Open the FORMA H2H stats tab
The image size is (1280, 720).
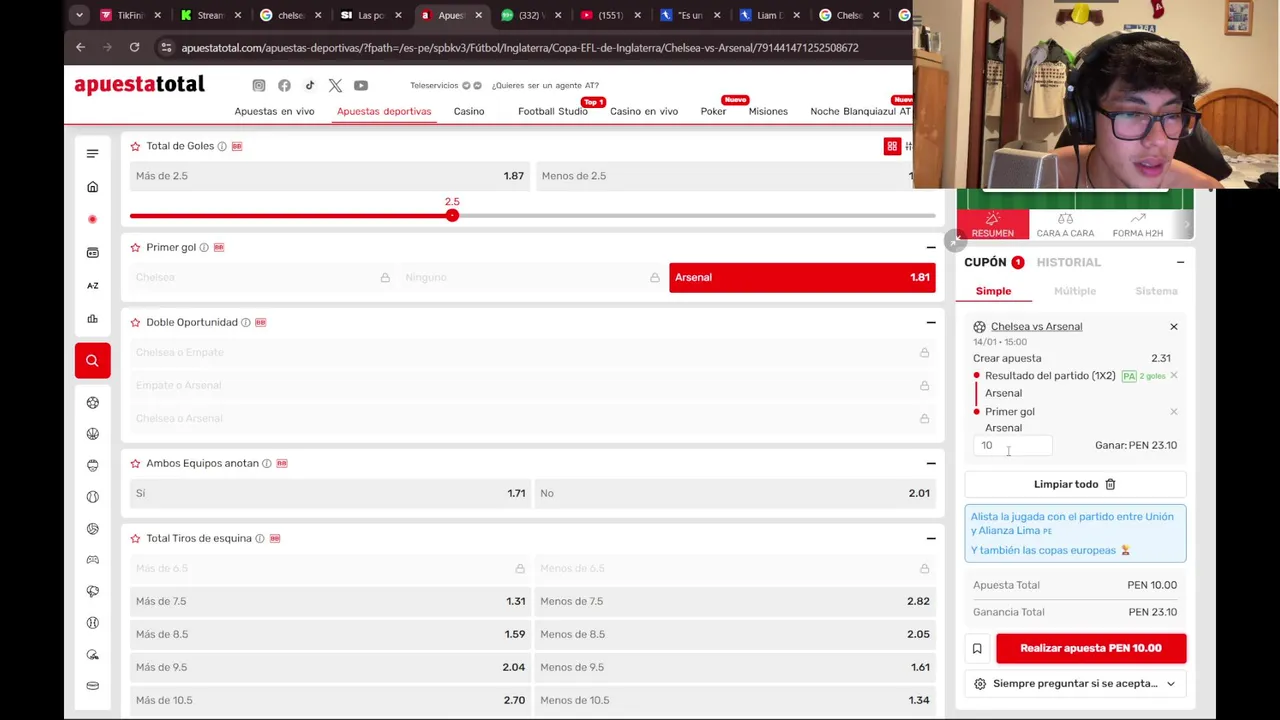click(1138, 225)
